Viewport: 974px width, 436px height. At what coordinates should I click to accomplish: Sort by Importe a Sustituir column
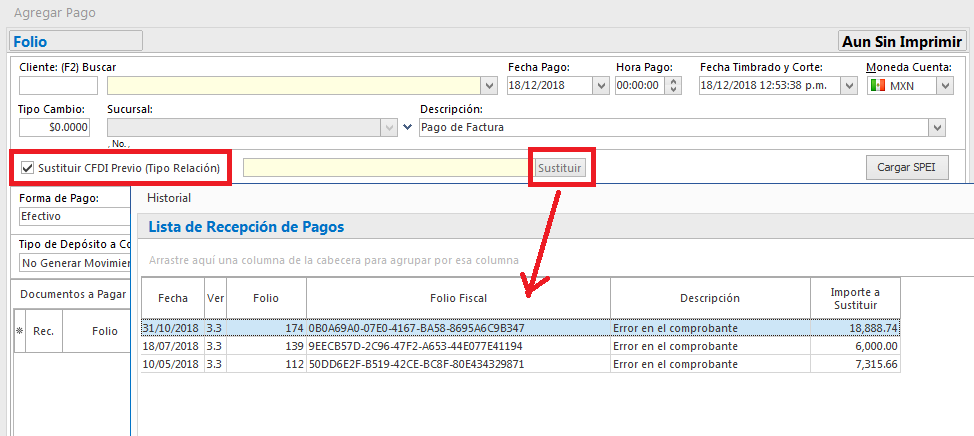tap(855, 298)
